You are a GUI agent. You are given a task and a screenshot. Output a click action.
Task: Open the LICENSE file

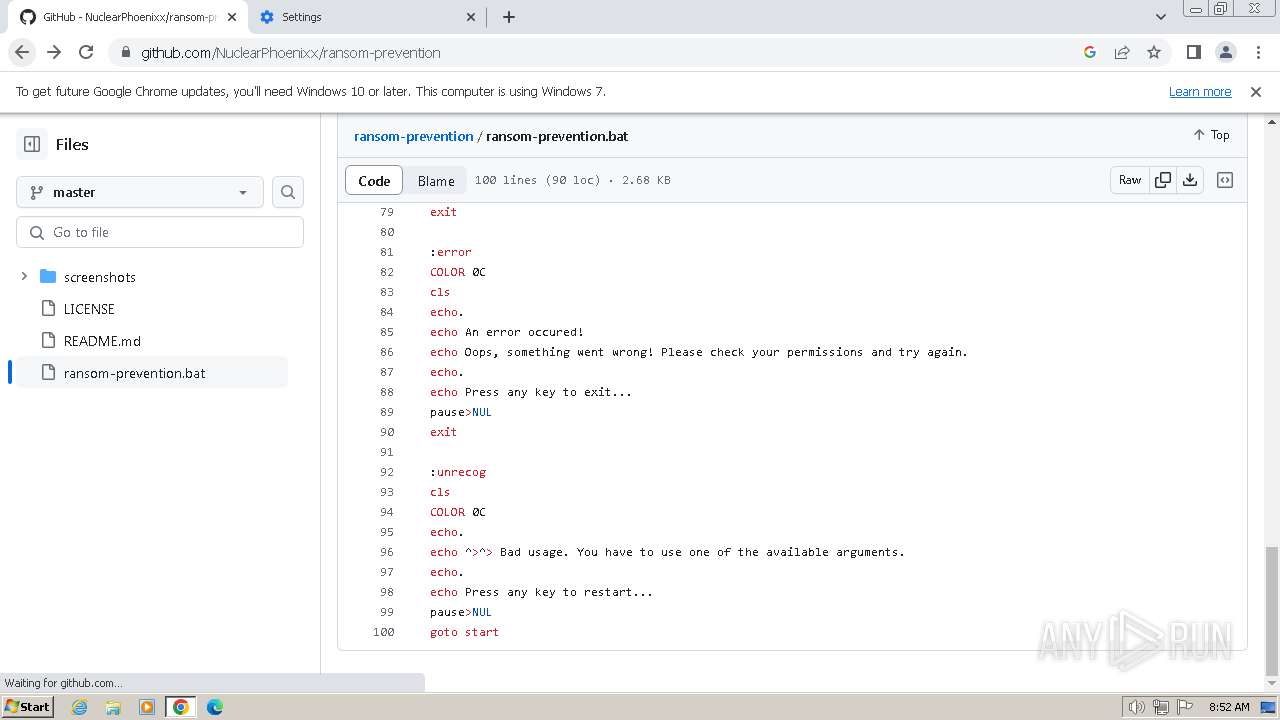click(x=89, y=309)
